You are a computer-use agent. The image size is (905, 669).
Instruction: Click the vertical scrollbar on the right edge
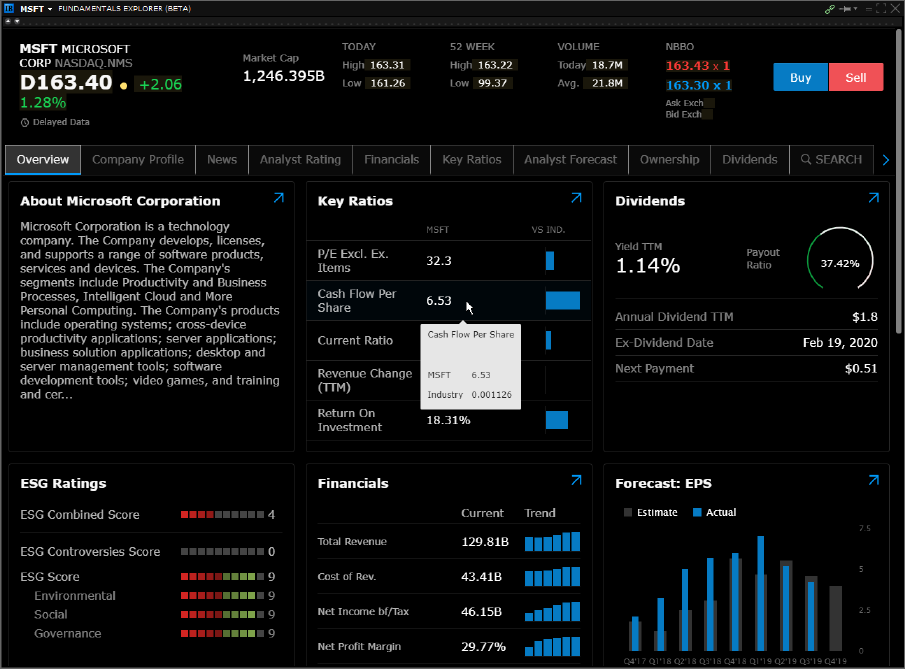[x=899, y=180]
